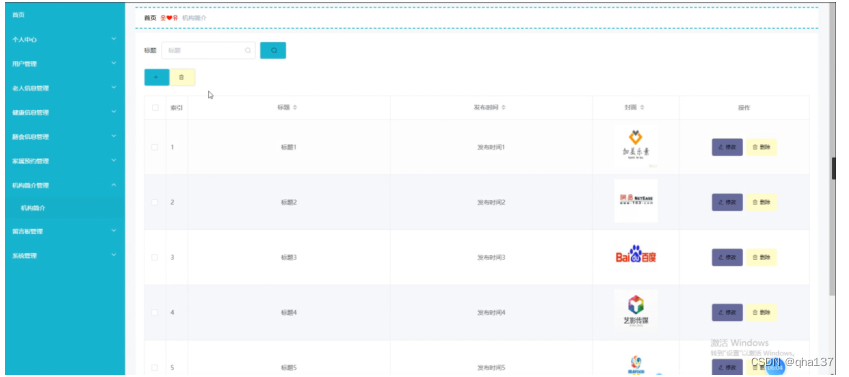Click the 操作 column header
849x377 pixels.
744,108
